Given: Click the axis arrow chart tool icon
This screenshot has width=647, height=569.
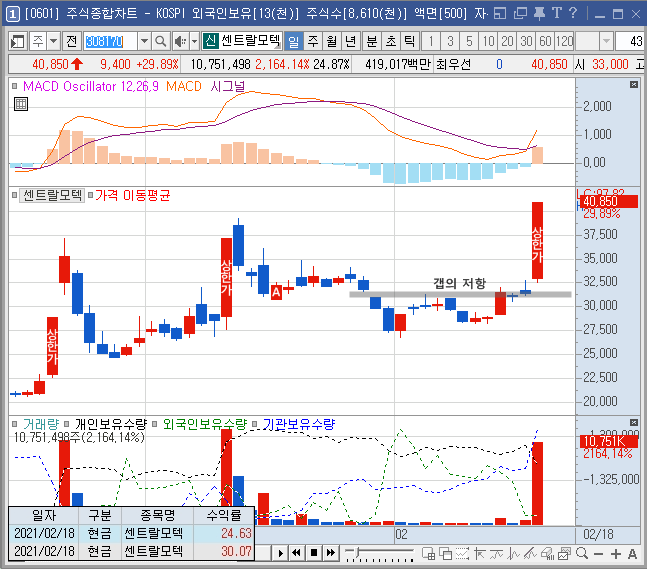Looking at the screenshot, I should tap(479, 554).
